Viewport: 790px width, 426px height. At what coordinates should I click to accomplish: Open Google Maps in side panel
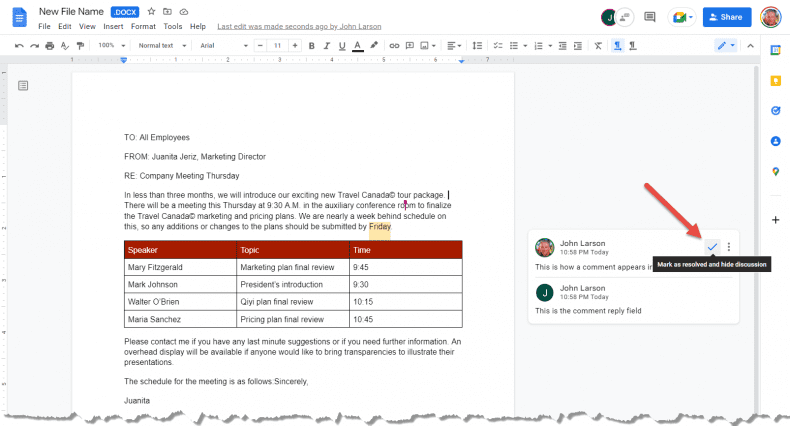coord(775,172)
